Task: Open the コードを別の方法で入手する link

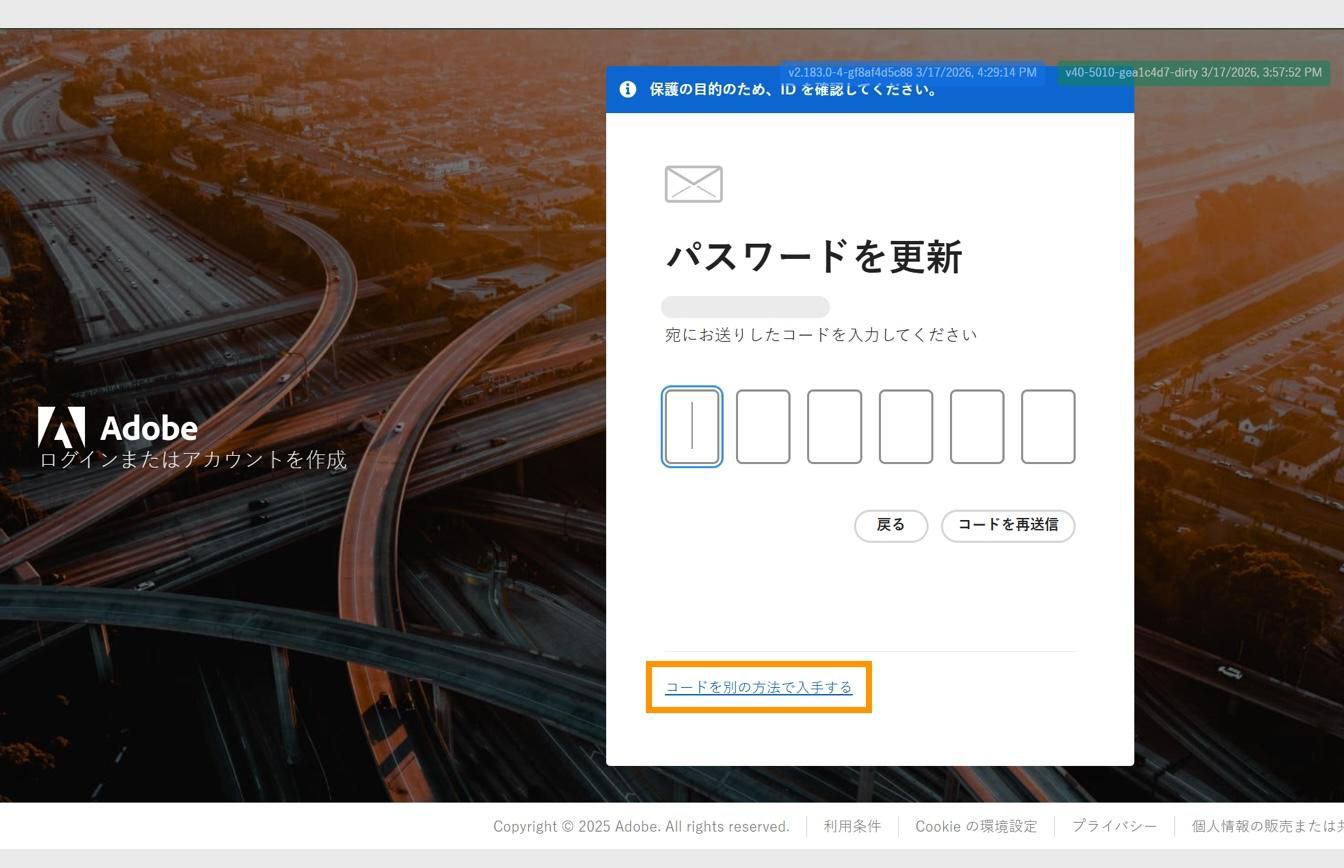Action: click(x=758, y=687)
